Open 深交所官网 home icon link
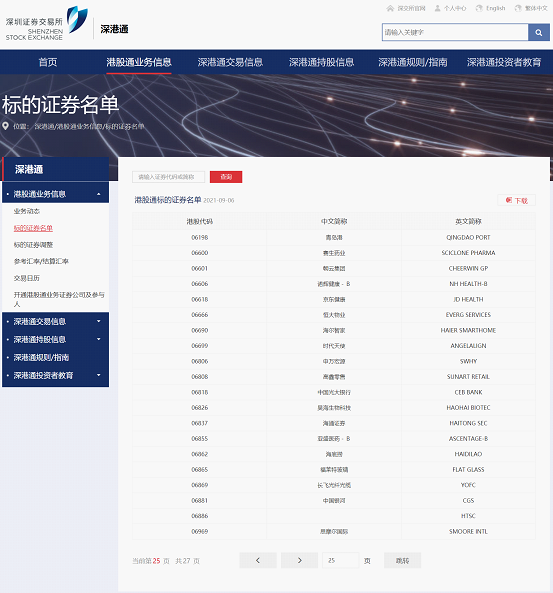Viewport: 553px width, 593px height. click(x=406, y=8)
